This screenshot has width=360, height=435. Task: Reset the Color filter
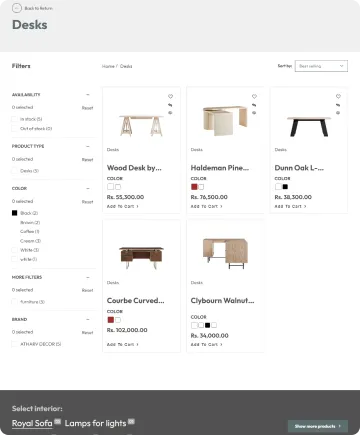click(x=87, y=202)
